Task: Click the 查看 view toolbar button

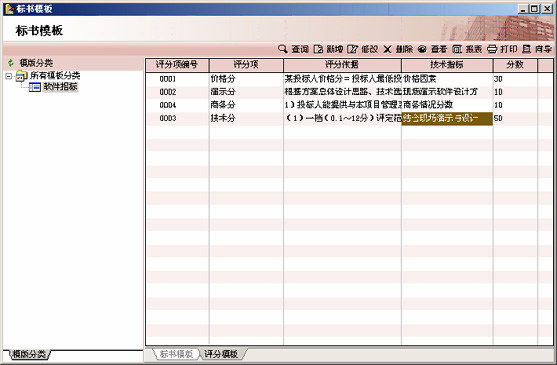Action: [x=432, y=49]
